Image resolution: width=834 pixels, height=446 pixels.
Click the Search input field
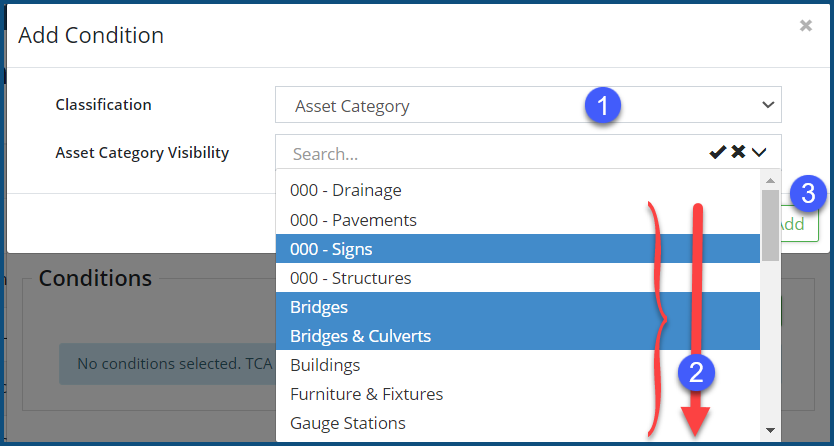click(x=490, y=154)
